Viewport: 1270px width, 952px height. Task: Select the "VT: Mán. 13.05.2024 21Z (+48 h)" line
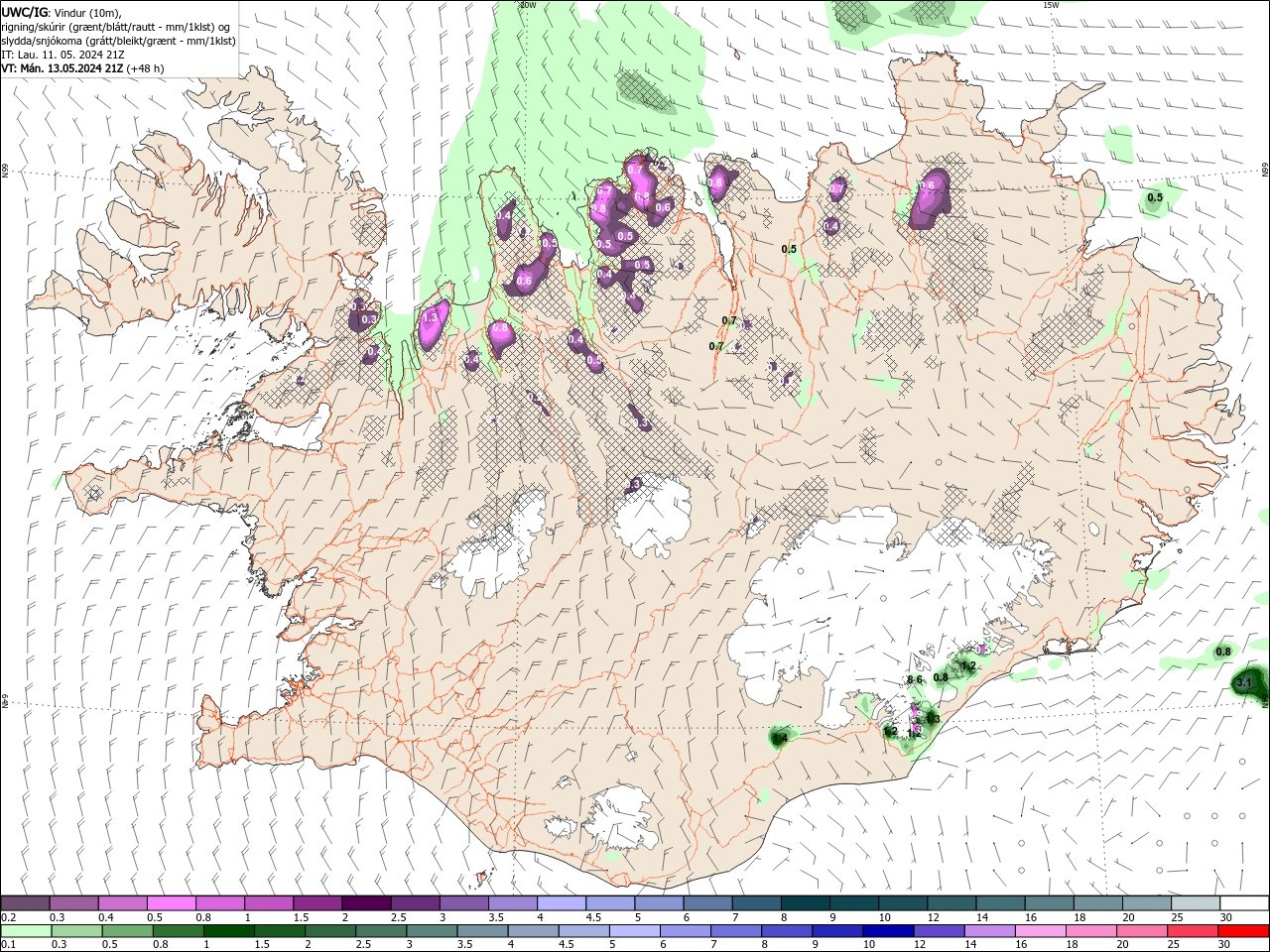point(82,68)
